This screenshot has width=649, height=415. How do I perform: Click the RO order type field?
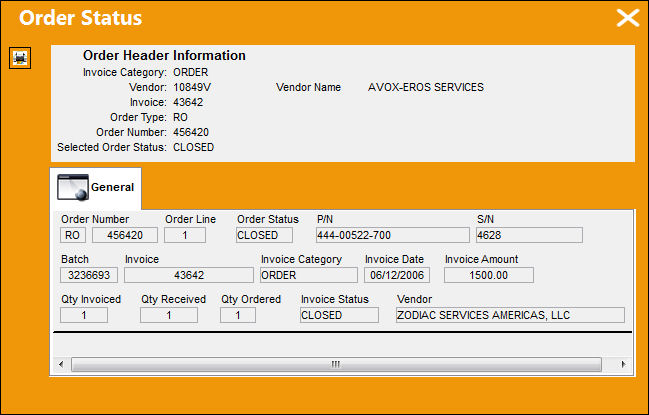point(73,235)
